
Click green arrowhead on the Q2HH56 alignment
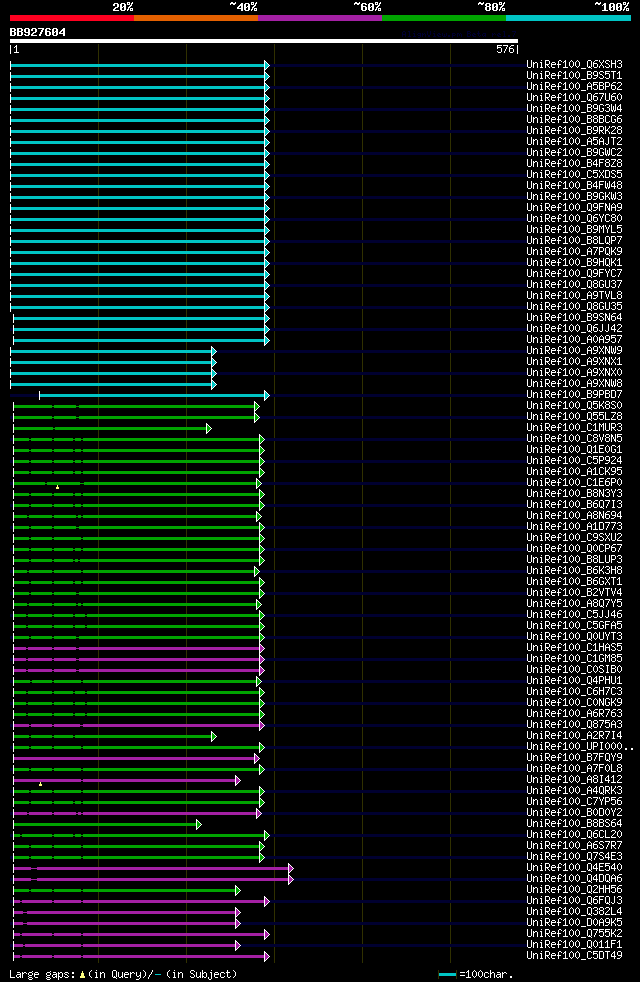click(237, 890)
